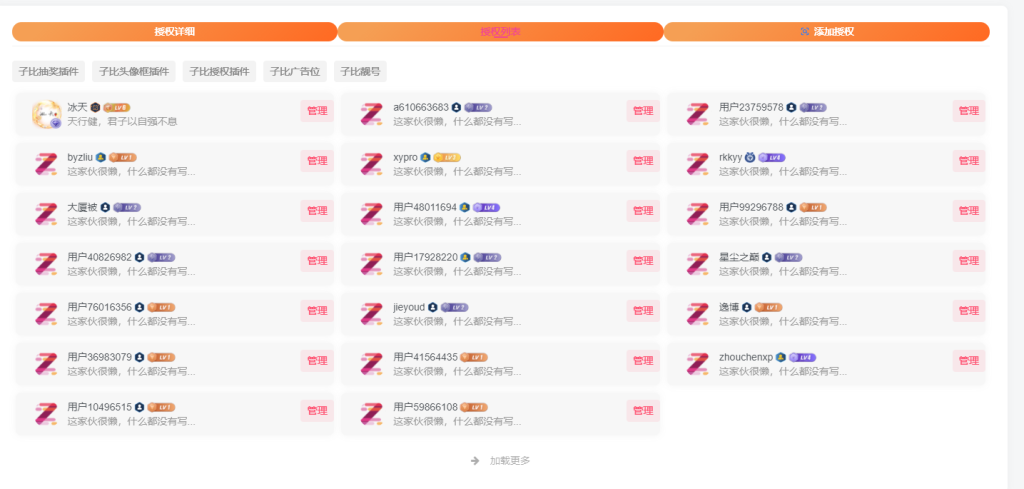Viewport: 1024px width, 489px height.
Task: Click the identity badge beside zhouchenxp
Action: click(x=780, y=357)
